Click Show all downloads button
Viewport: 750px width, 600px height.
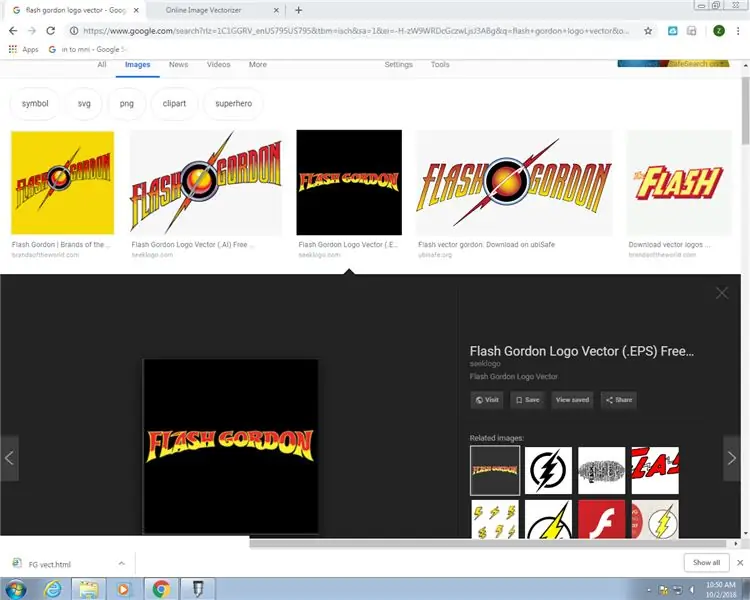pyautogui.click(x=706, y=563)
